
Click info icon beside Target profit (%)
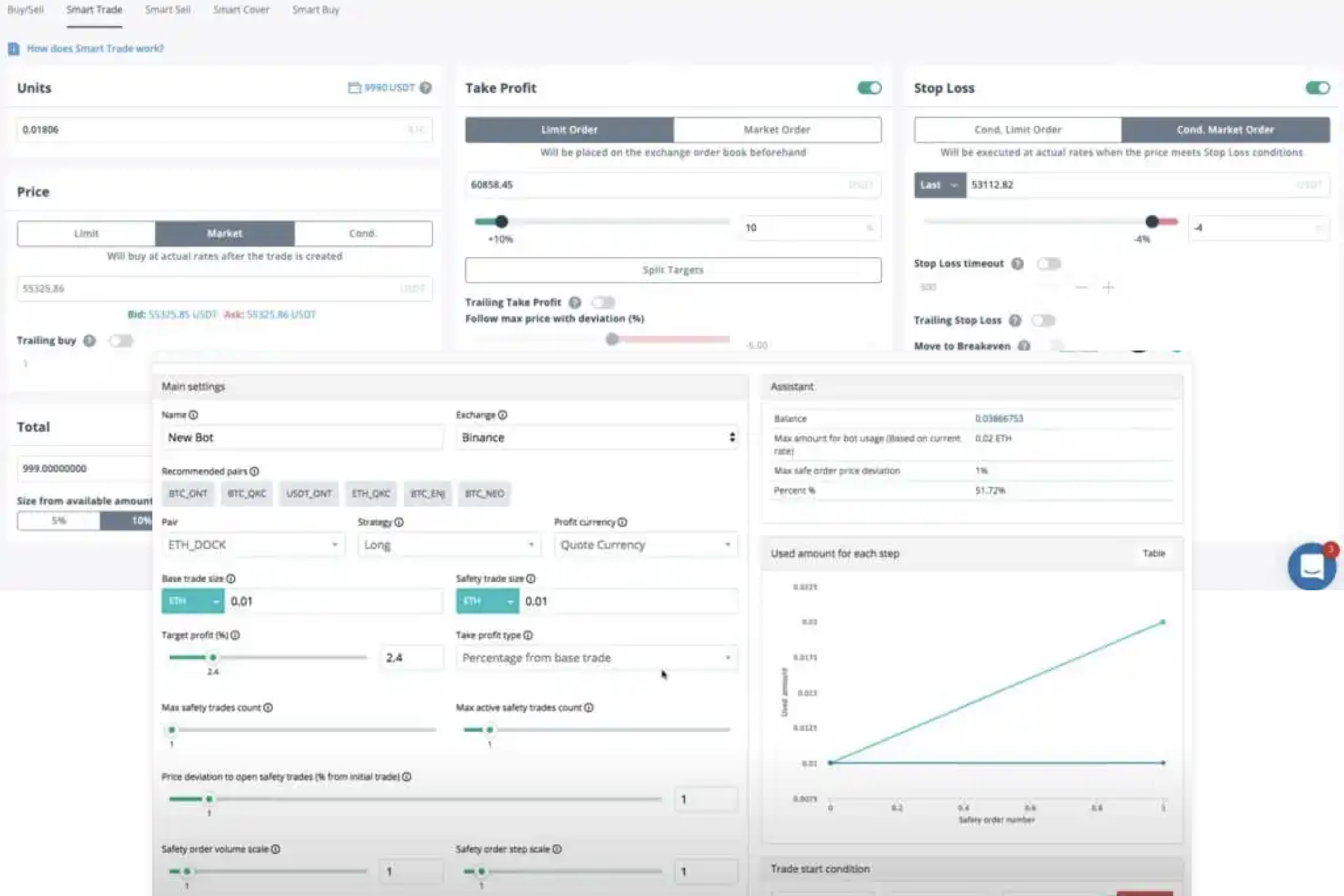click(x=235, y=635)
